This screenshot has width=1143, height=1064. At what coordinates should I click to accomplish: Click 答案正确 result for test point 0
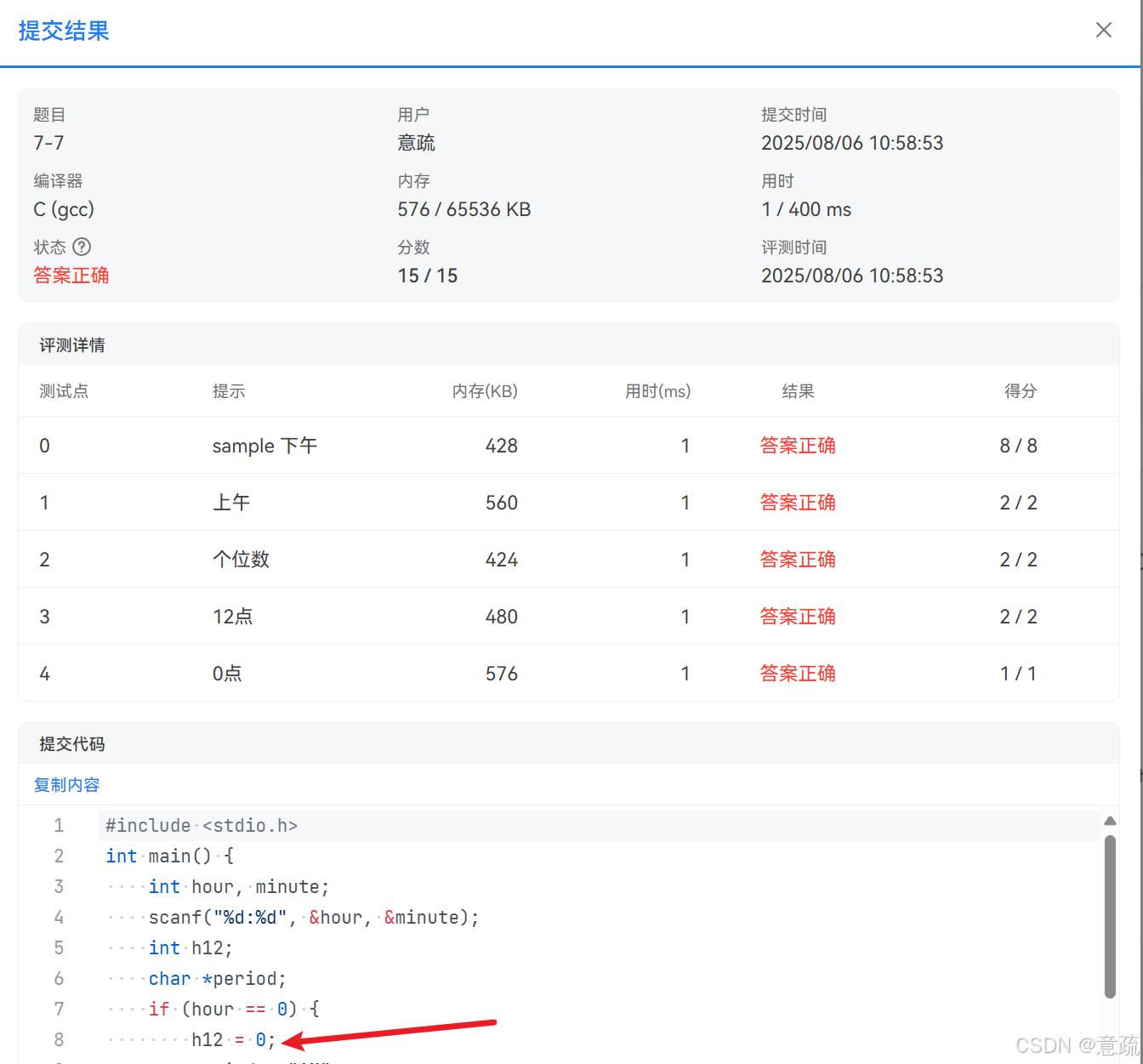click(x=797, y=445)
